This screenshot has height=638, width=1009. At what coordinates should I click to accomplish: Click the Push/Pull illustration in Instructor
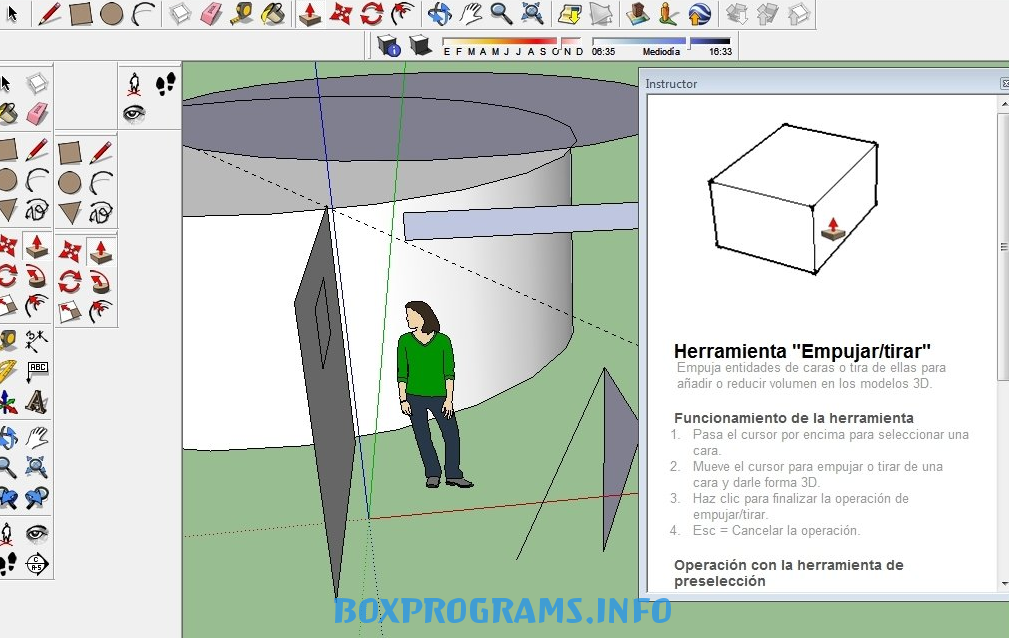click(x=793, y=199)
